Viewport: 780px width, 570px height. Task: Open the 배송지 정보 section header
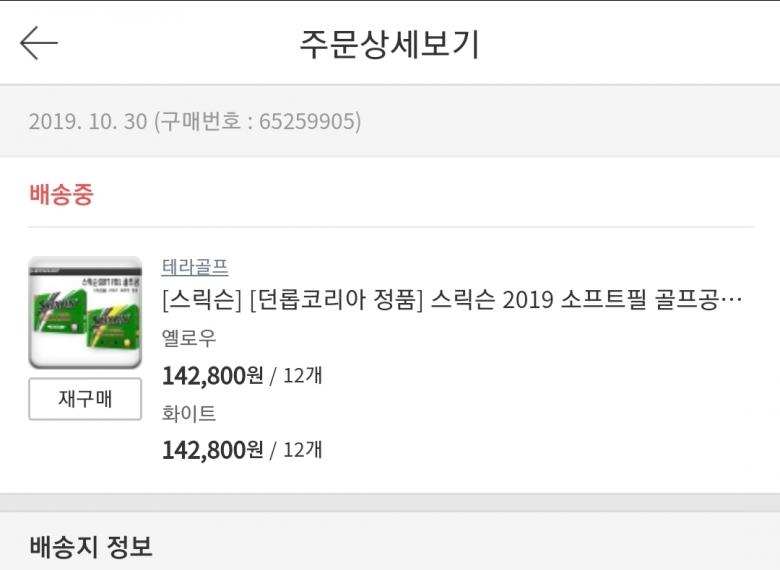click(x=91, y=546)
